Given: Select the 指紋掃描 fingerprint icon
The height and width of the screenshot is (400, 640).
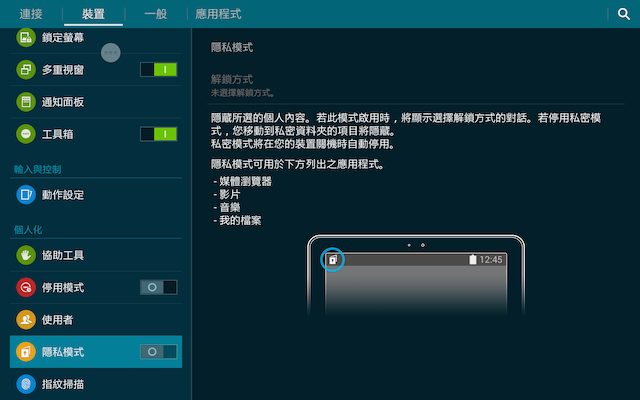Looking at the screenshot, I should tap(26, 384).
